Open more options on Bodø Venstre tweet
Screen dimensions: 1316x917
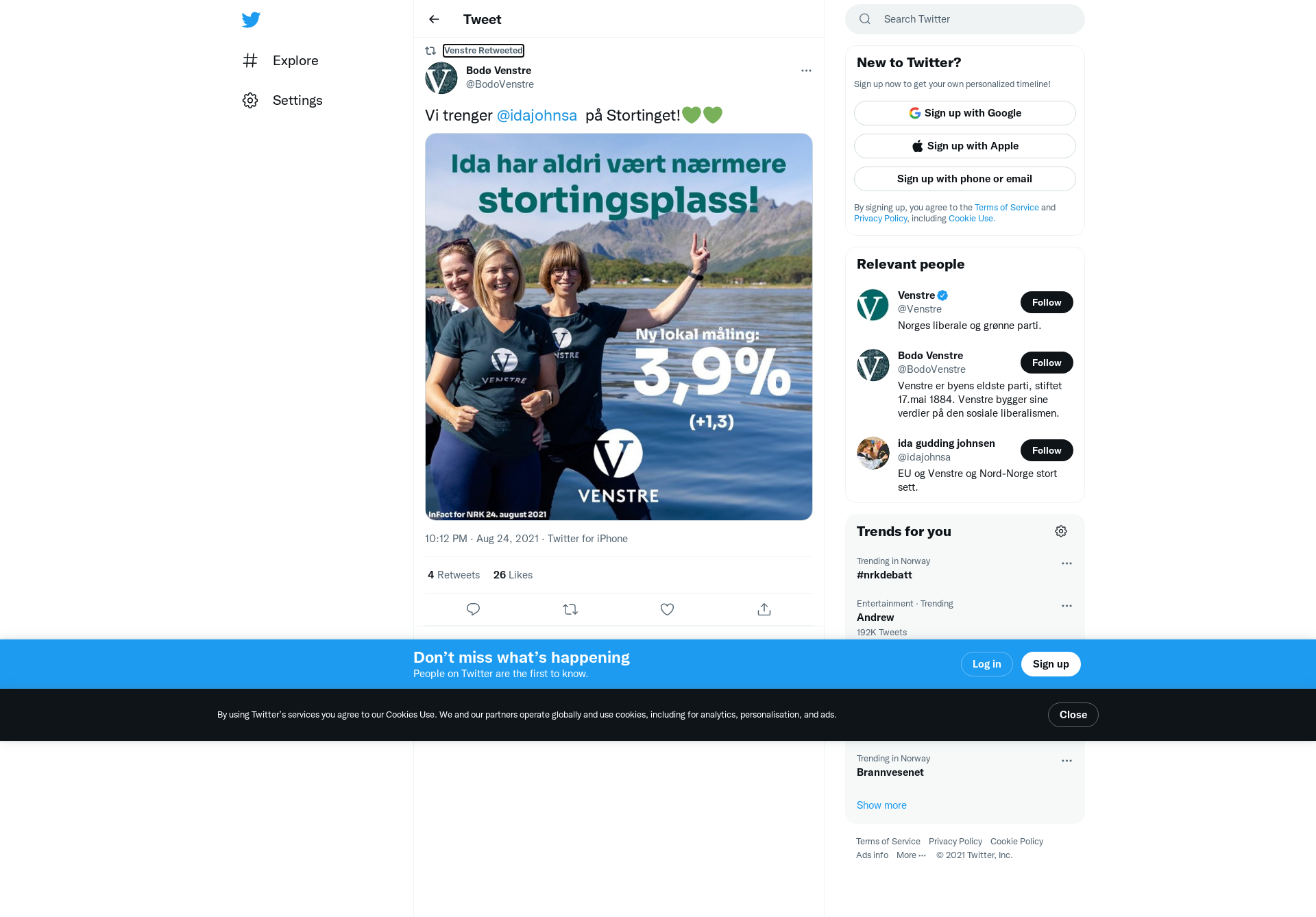click(x=806, y=71)
